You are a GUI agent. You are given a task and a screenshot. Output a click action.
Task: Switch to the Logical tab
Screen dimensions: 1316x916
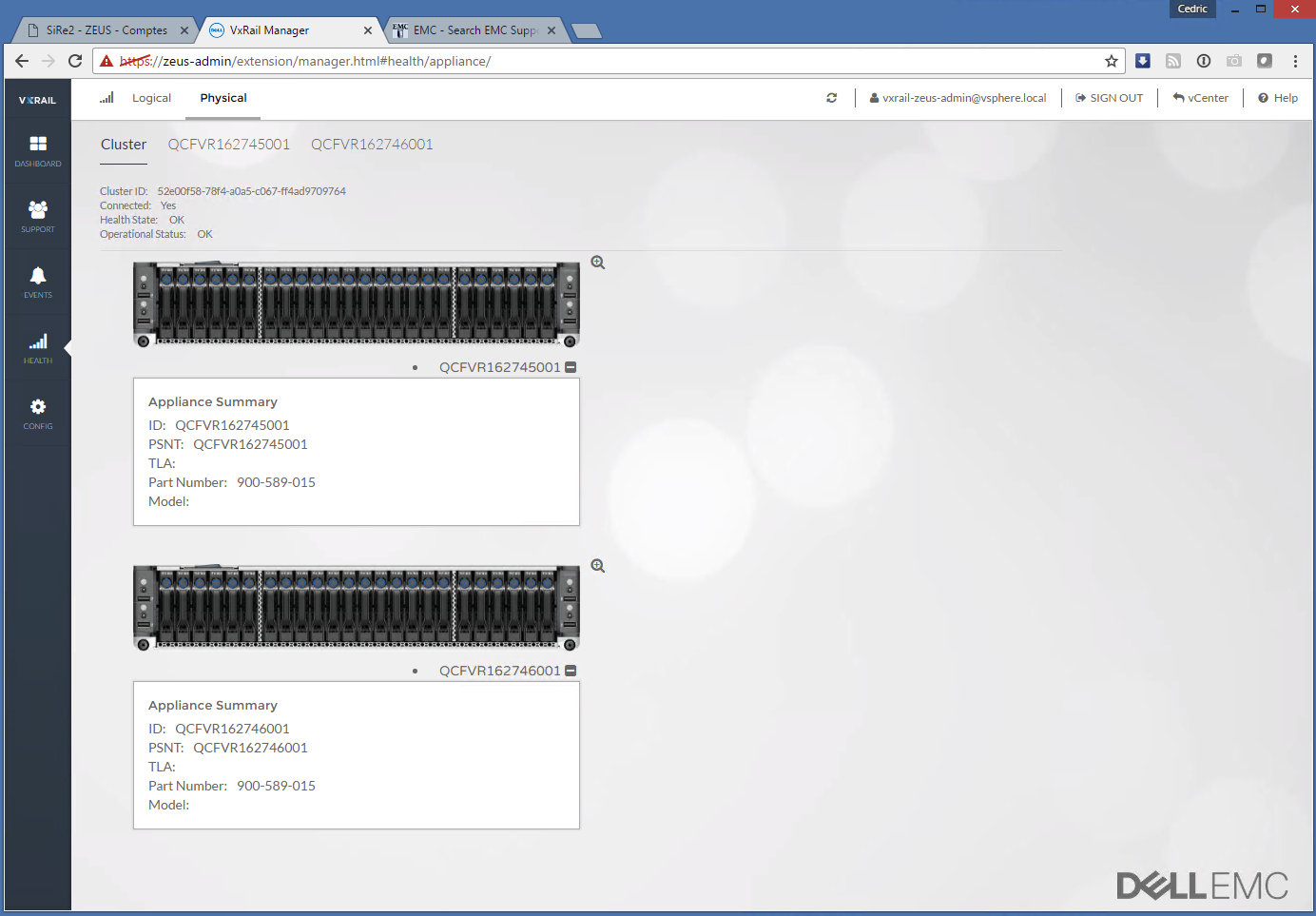151,98
